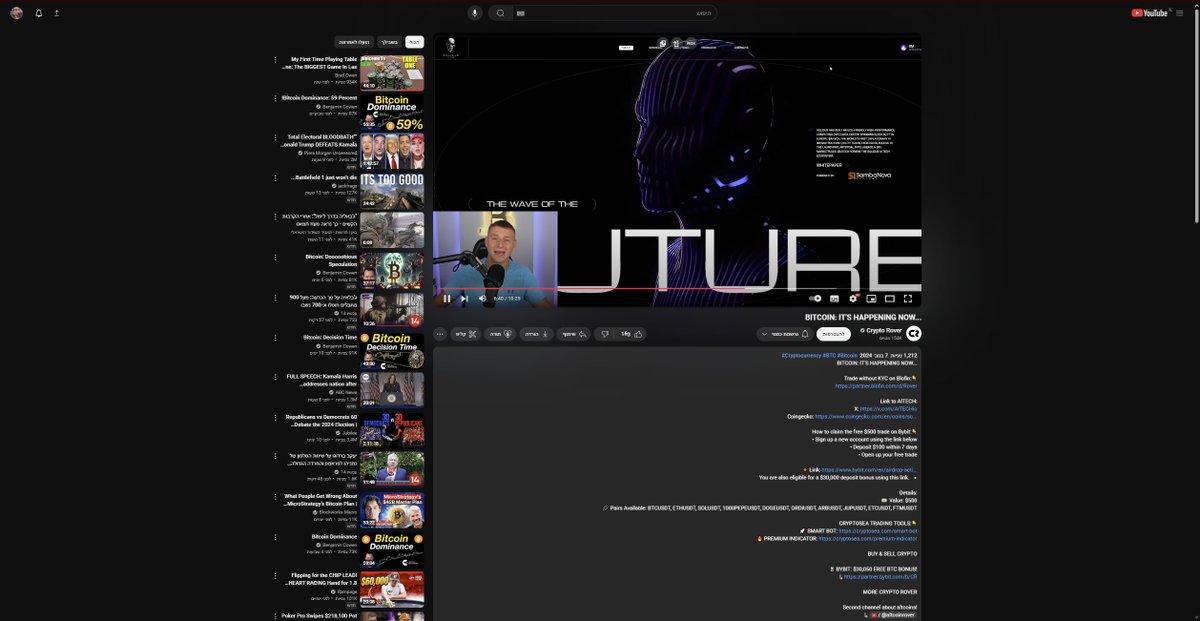The height and width of the screenshot is (621, 1200).
Task: Open 'My First Time Playing Table' video thumbnail
Action: coord(392,73)
